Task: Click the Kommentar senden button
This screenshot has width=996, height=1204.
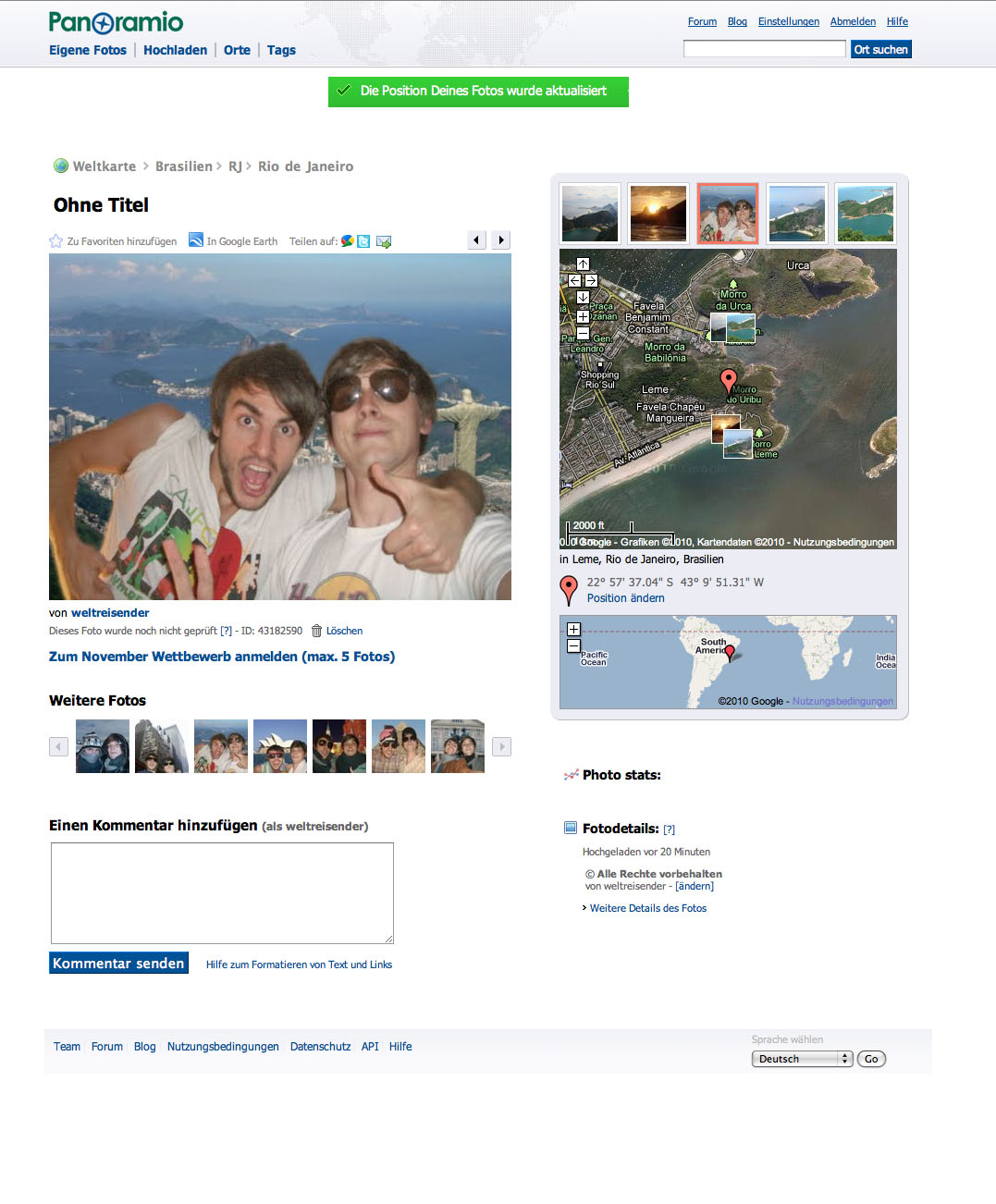Action: (x=118, y=963)
